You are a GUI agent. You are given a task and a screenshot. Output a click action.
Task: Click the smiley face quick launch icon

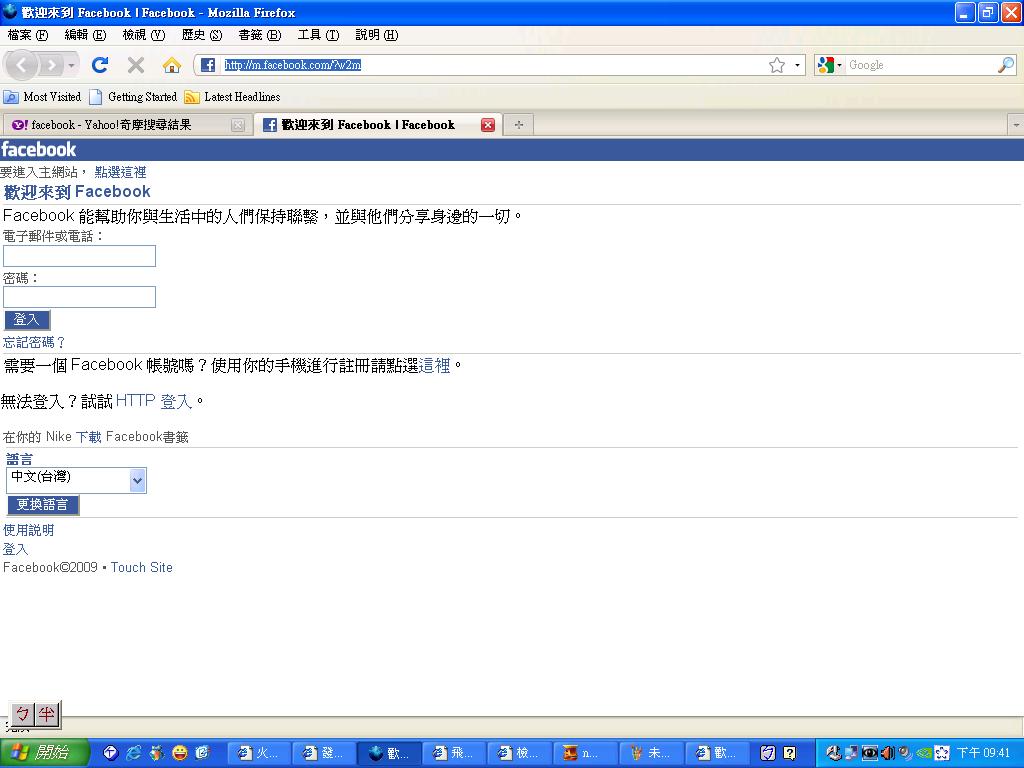[x=180, y=753]
